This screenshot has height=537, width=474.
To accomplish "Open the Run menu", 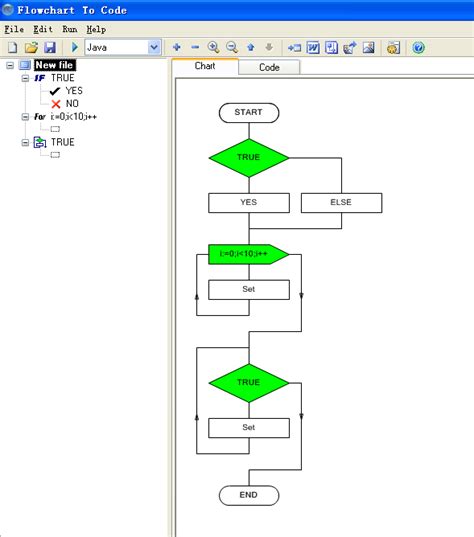I will coord(70,29).
